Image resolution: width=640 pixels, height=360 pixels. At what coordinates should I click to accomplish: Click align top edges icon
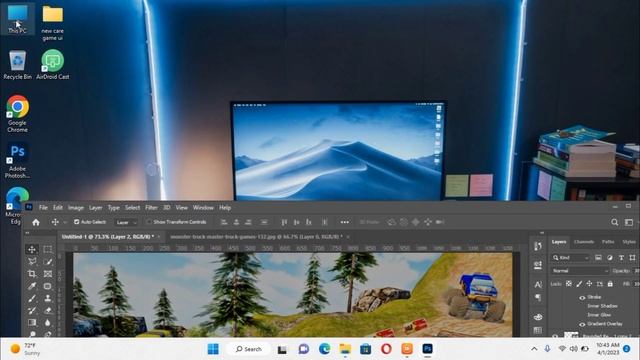click(x=284, y=222)
